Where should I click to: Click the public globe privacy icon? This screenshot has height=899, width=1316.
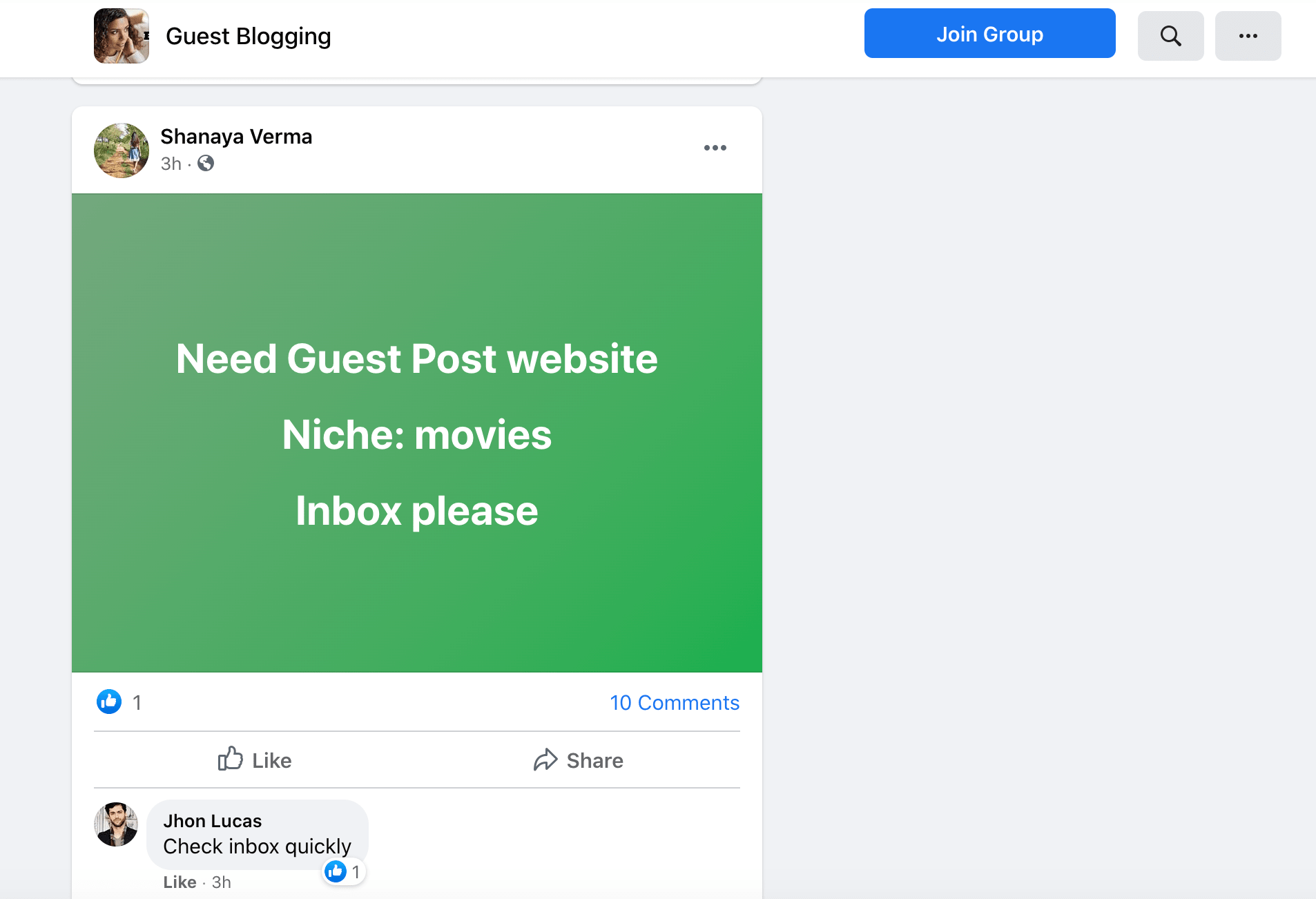[x=206, y=163]
